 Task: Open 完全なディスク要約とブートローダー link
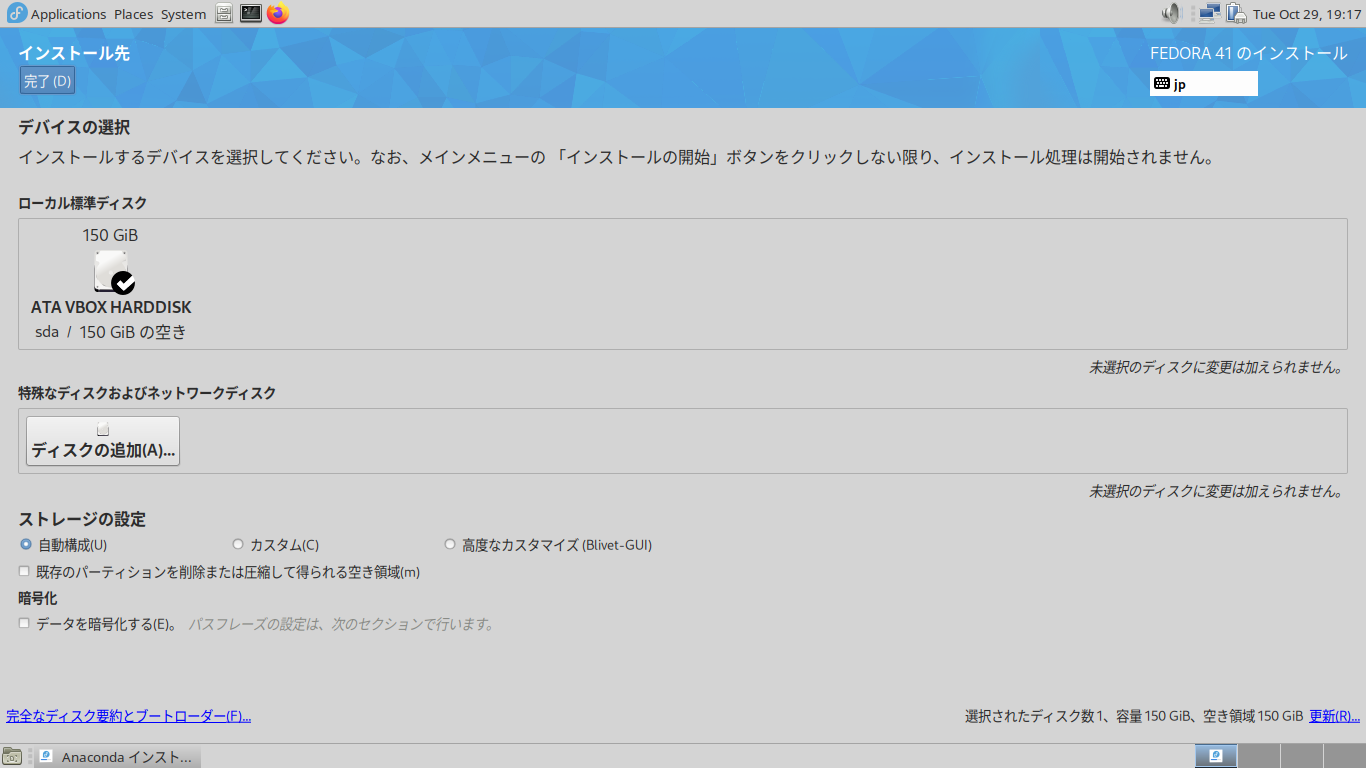(129, 716)
